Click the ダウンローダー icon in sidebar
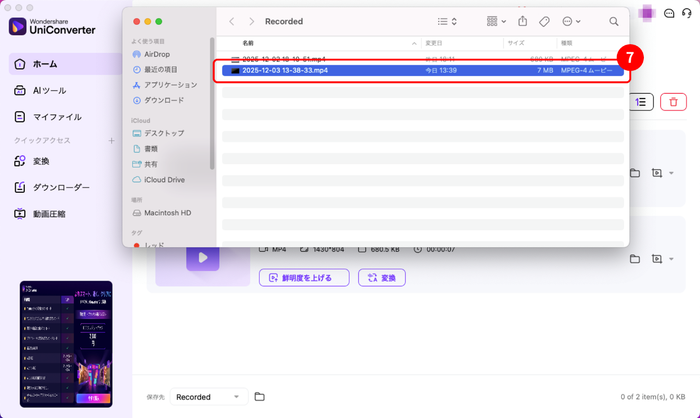The image size is (700, 418). click(x=20, y=188)
